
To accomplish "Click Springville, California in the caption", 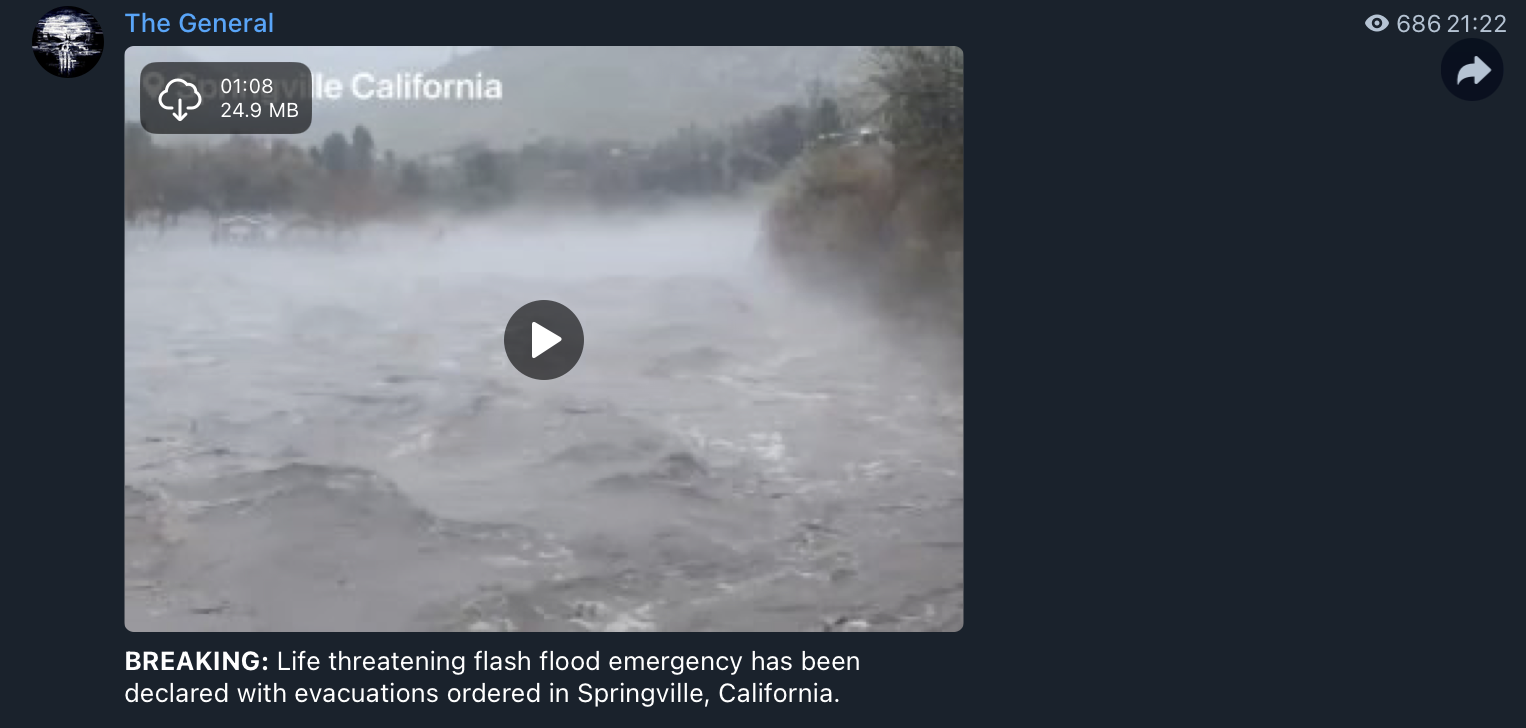I will (708, 693).
